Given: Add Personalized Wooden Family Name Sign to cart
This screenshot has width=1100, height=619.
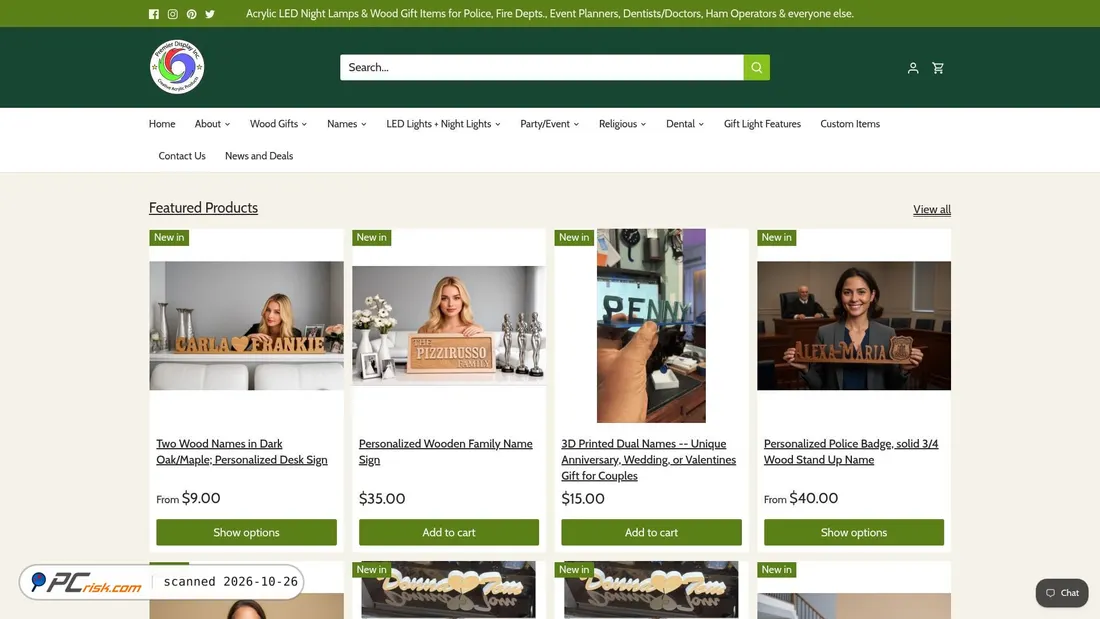Looking at the screenshot, I should click(449, 532).
